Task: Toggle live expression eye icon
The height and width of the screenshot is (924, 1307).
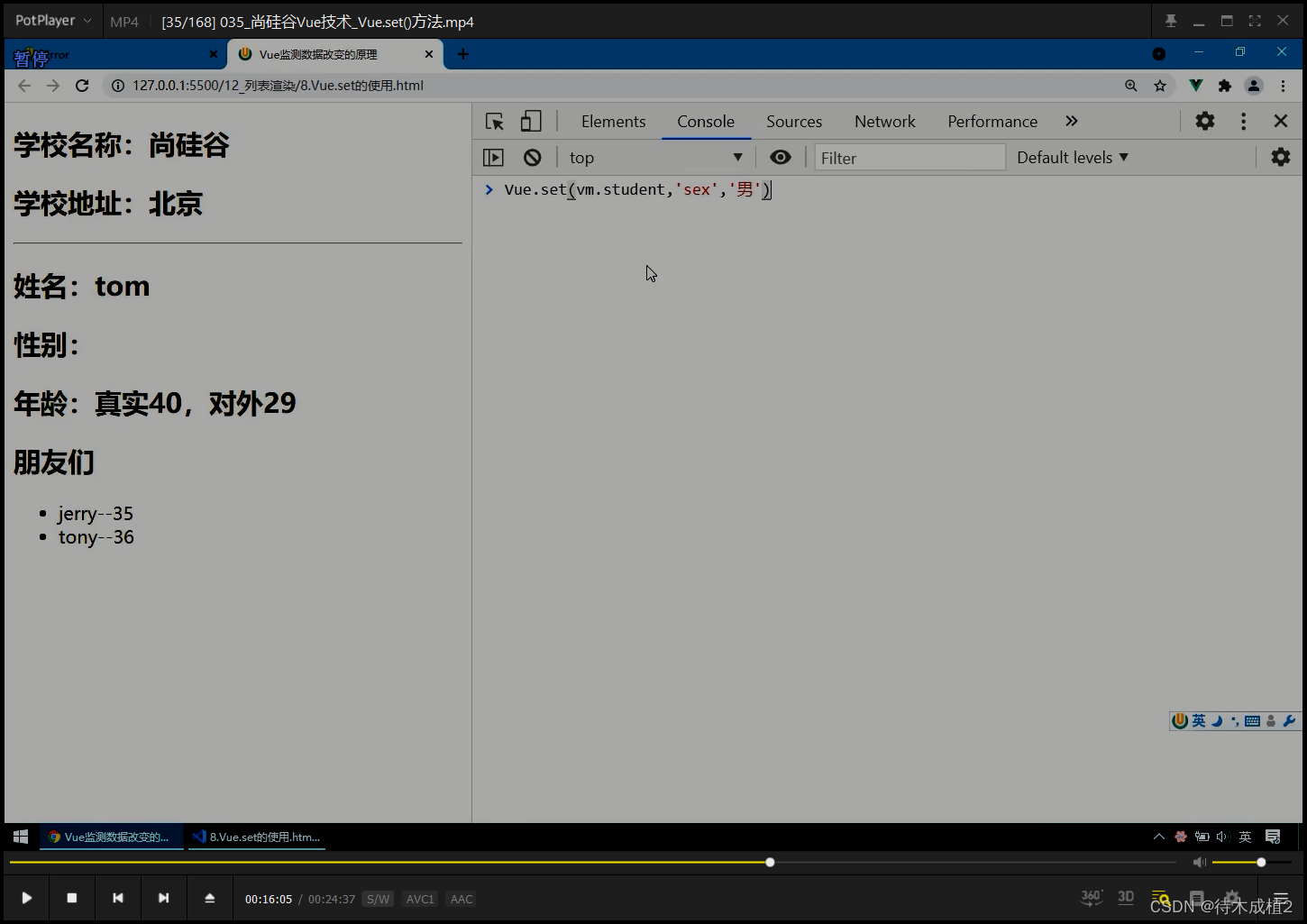Action: tap(781, 158)
